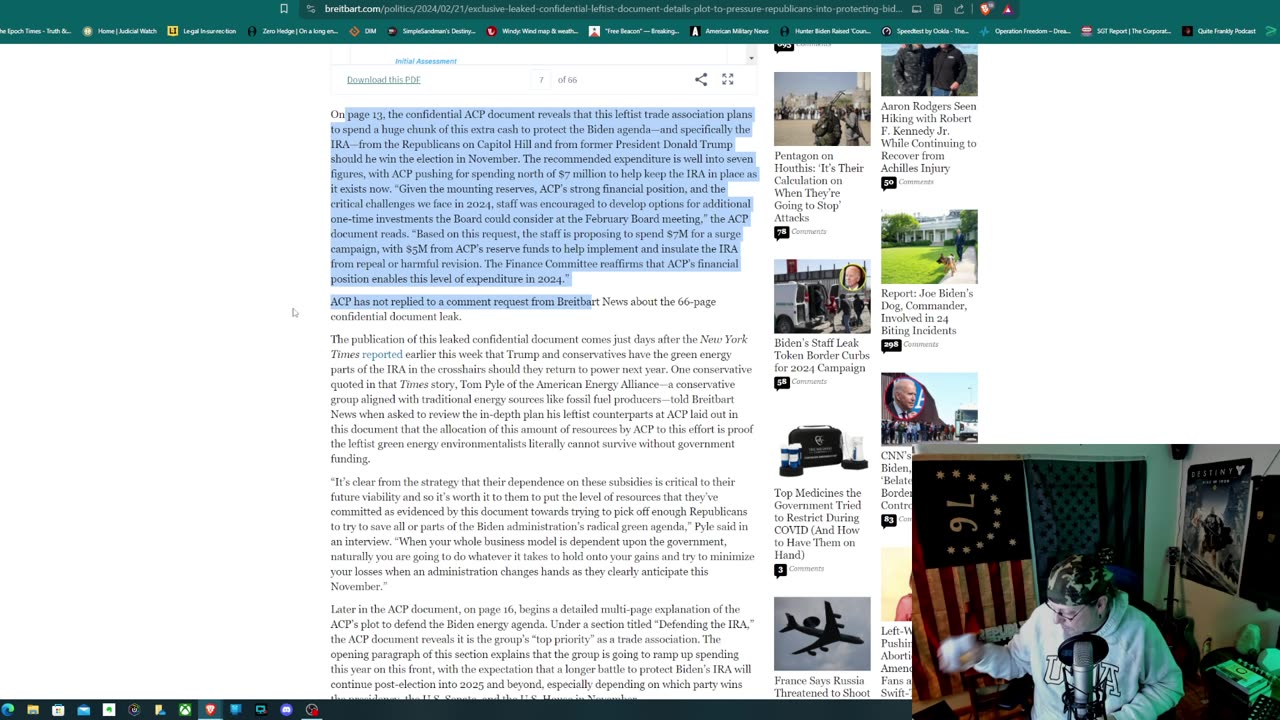Expand the bookmarks bar overflow chevron

(x=1271, y=31)
